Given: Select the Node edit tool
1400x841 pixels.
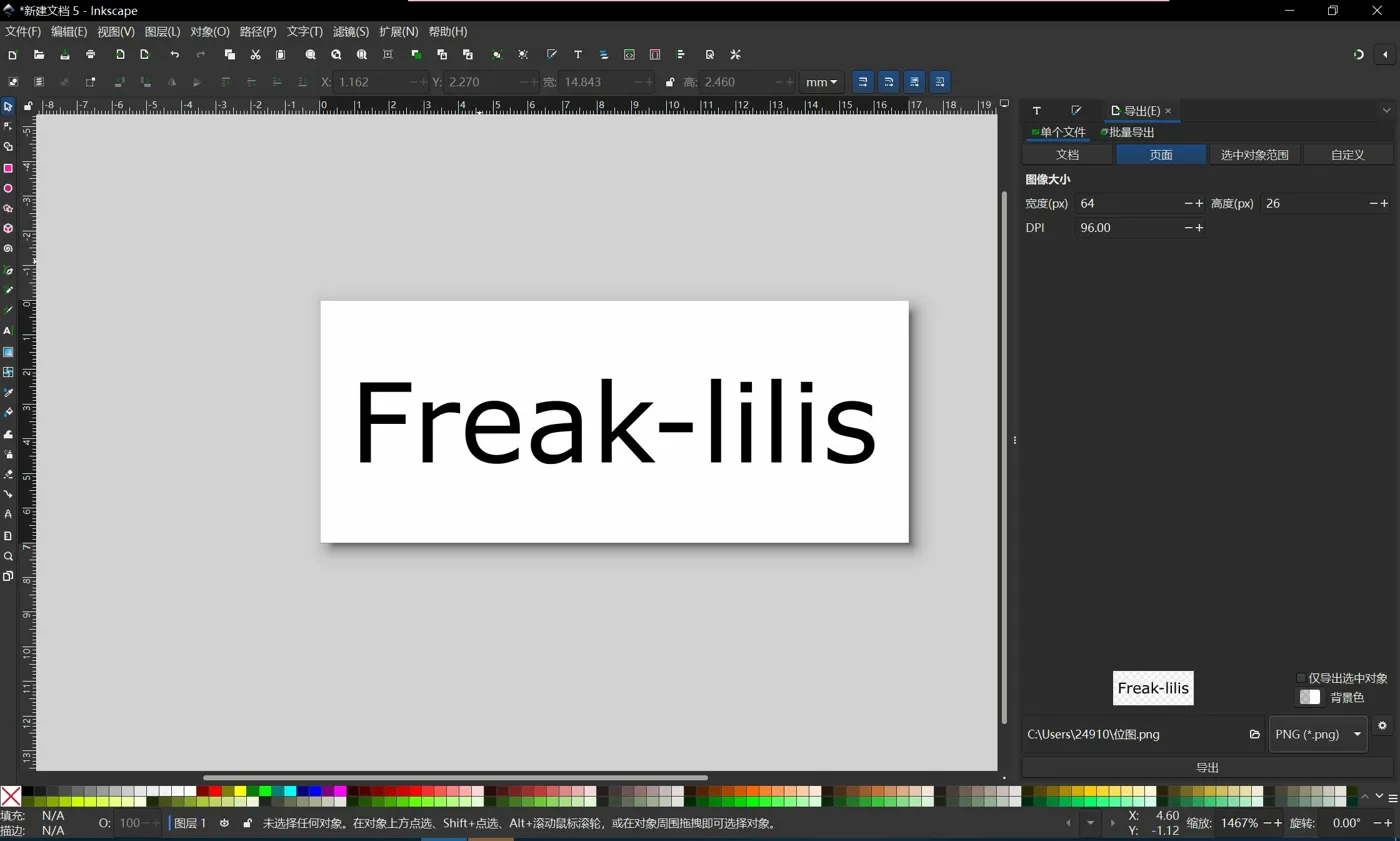Looking at the screenshot, I should 8,127.
